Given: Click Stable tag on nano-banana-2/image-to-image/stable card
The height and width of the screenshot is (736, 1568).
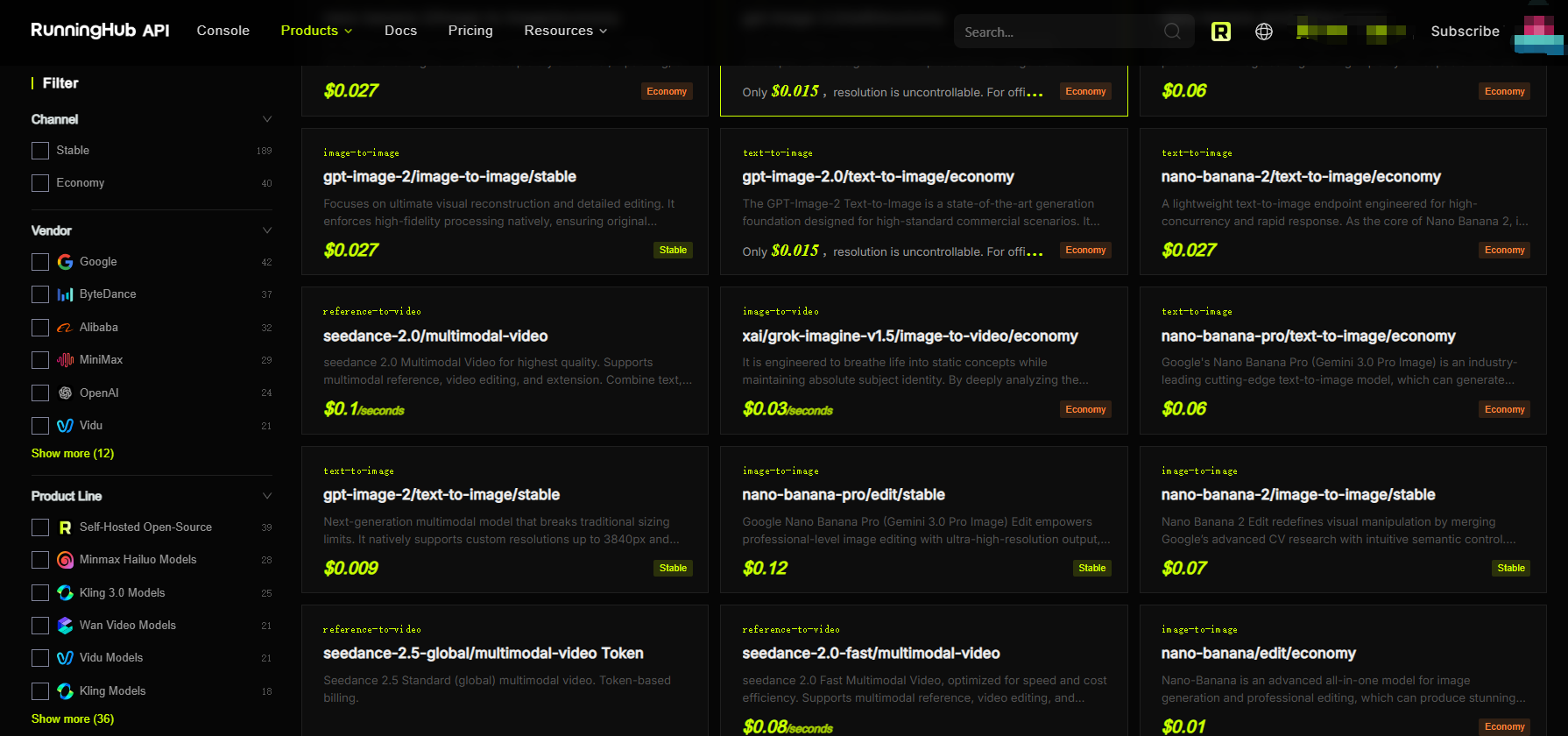Looking at the screenshot, I should tap(1511, 569).
